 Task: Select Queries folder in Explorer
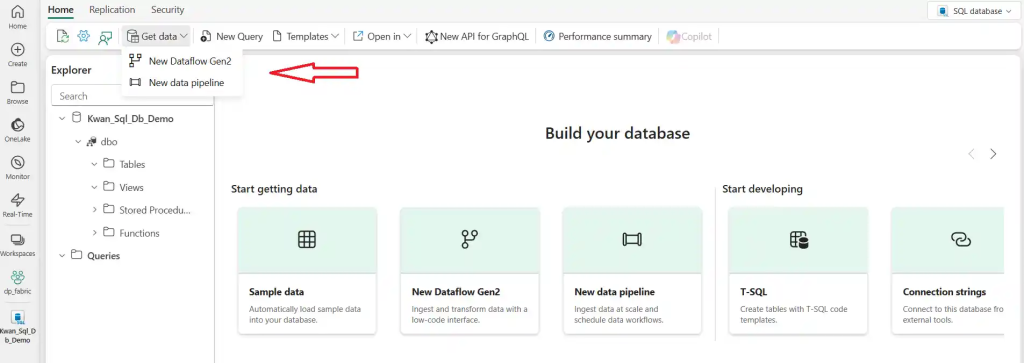tap(96, 255)
